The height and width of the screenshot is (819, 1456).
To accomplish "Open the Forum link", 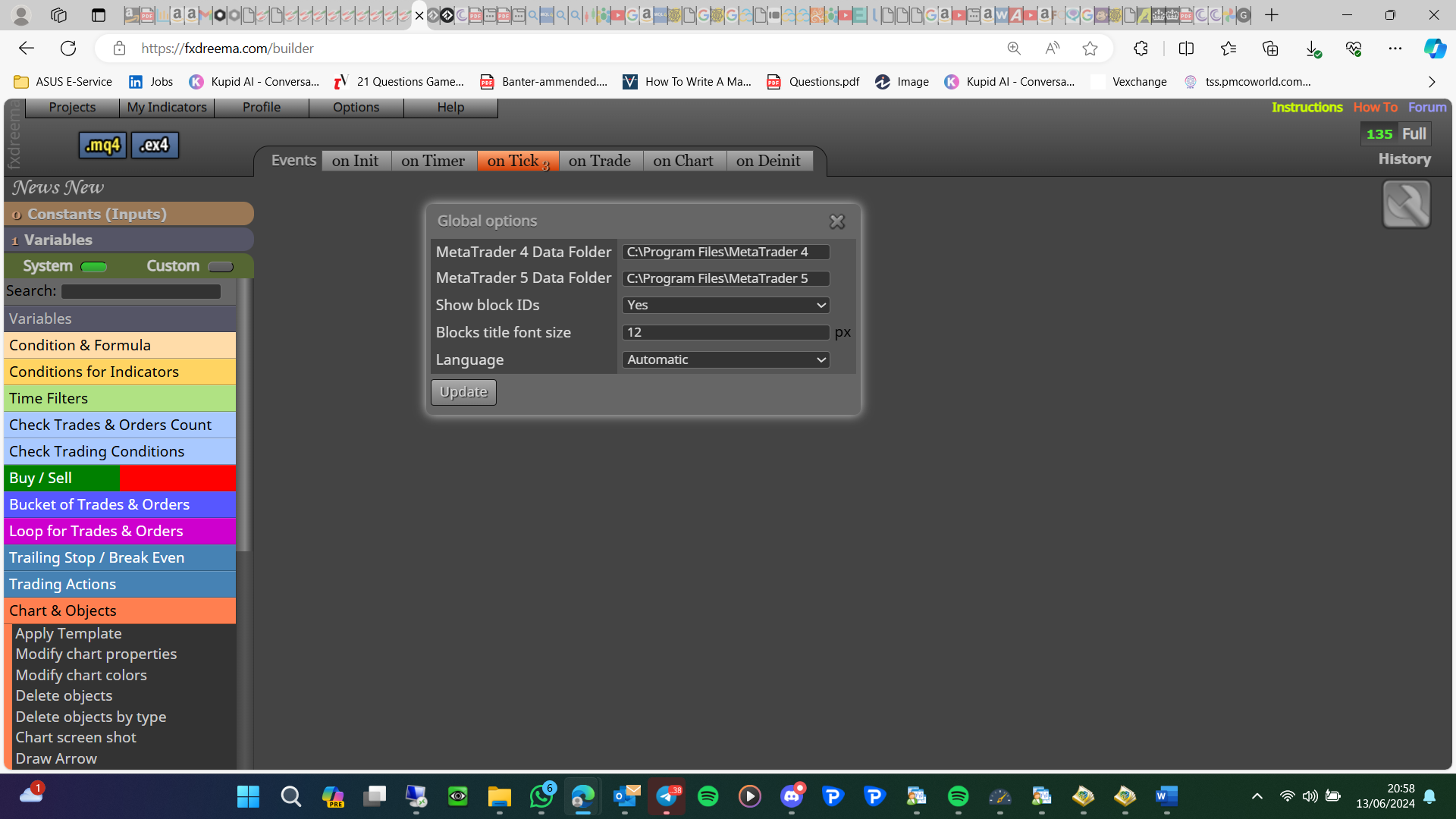I will tap(1427, 107).
